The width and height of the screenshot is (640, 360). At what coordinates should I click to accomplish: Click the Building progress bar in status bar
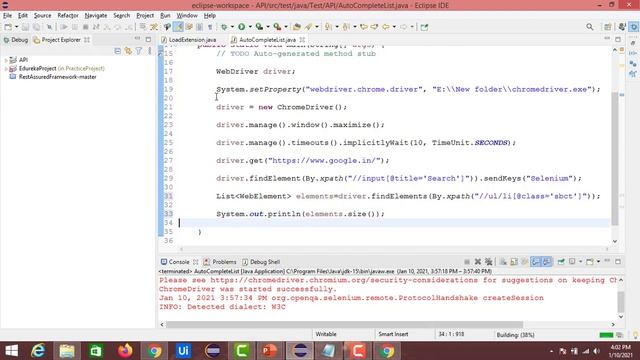pyautogui.click(x=606, y=335)
